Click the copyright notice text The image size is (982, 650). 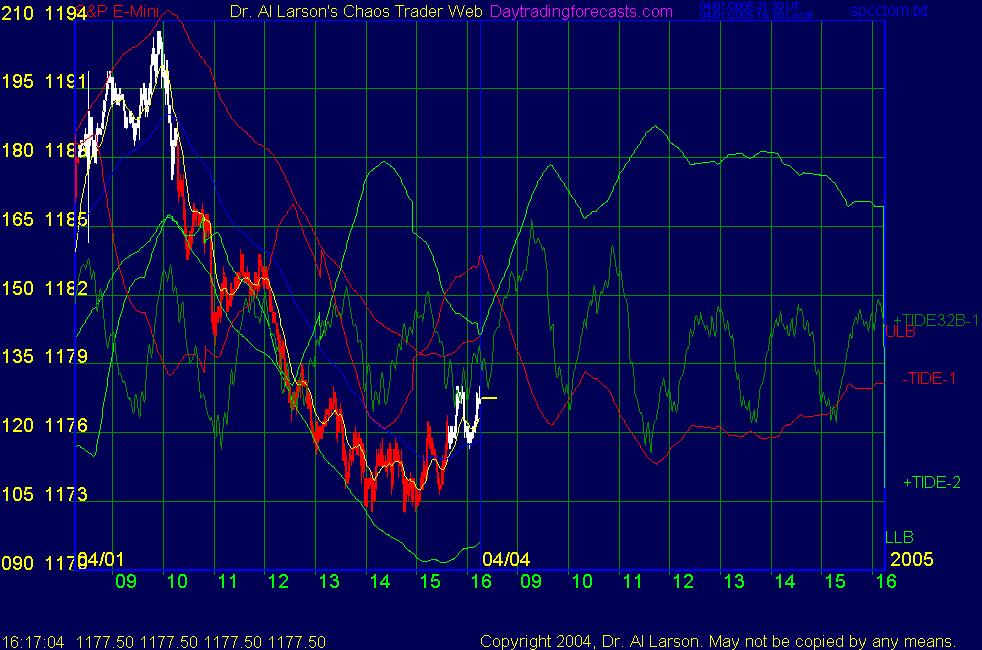point(718,641)
